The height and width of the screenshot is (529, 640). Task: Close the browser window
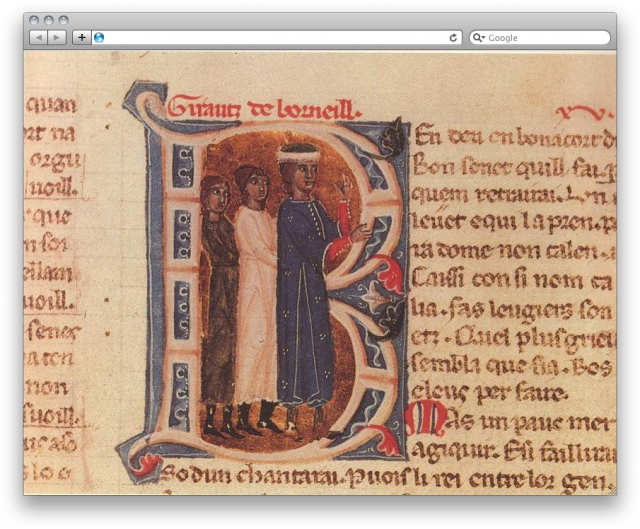(34, 20)
